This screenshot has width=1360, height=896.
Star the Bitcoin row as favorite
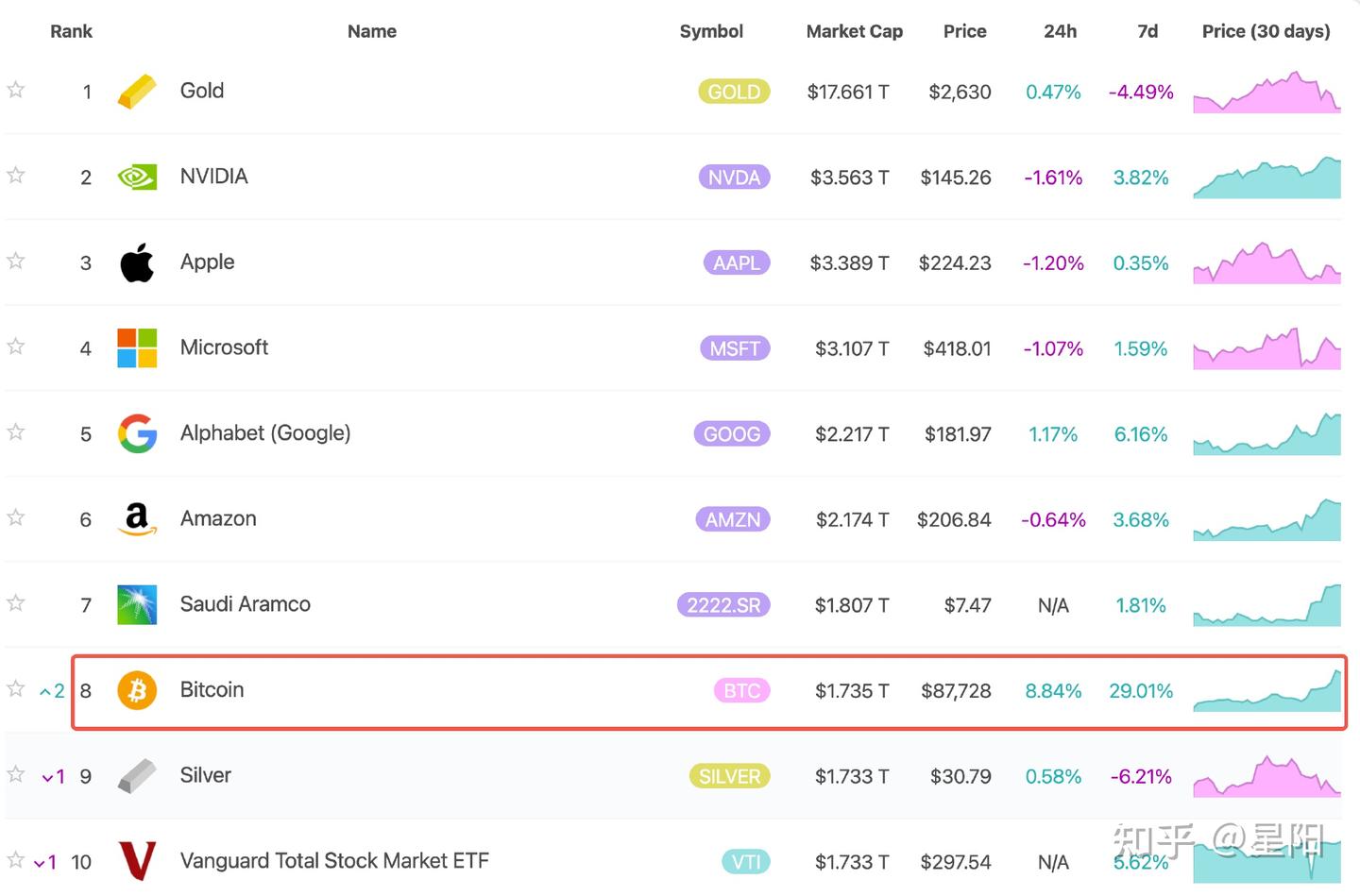pos(16,688)
